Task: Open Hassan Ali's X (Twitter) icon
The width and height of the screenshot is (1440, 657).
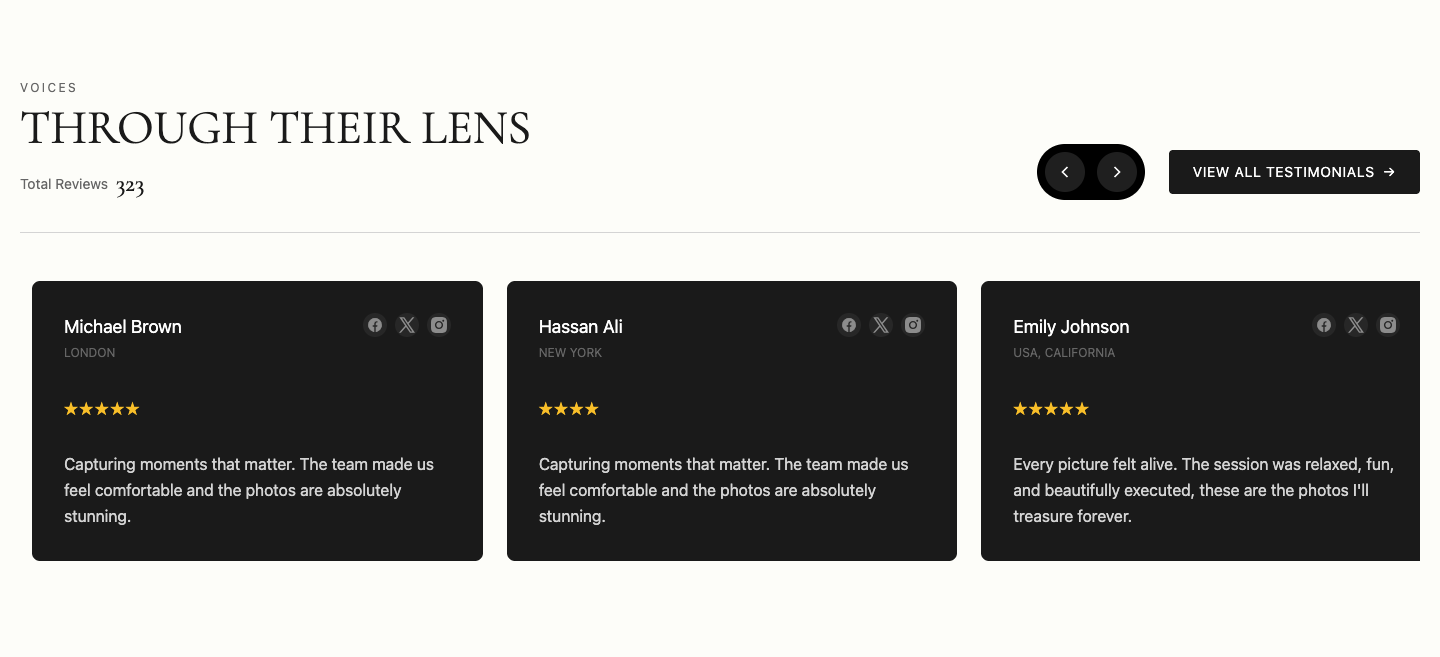Action: (x=881, y=325)
